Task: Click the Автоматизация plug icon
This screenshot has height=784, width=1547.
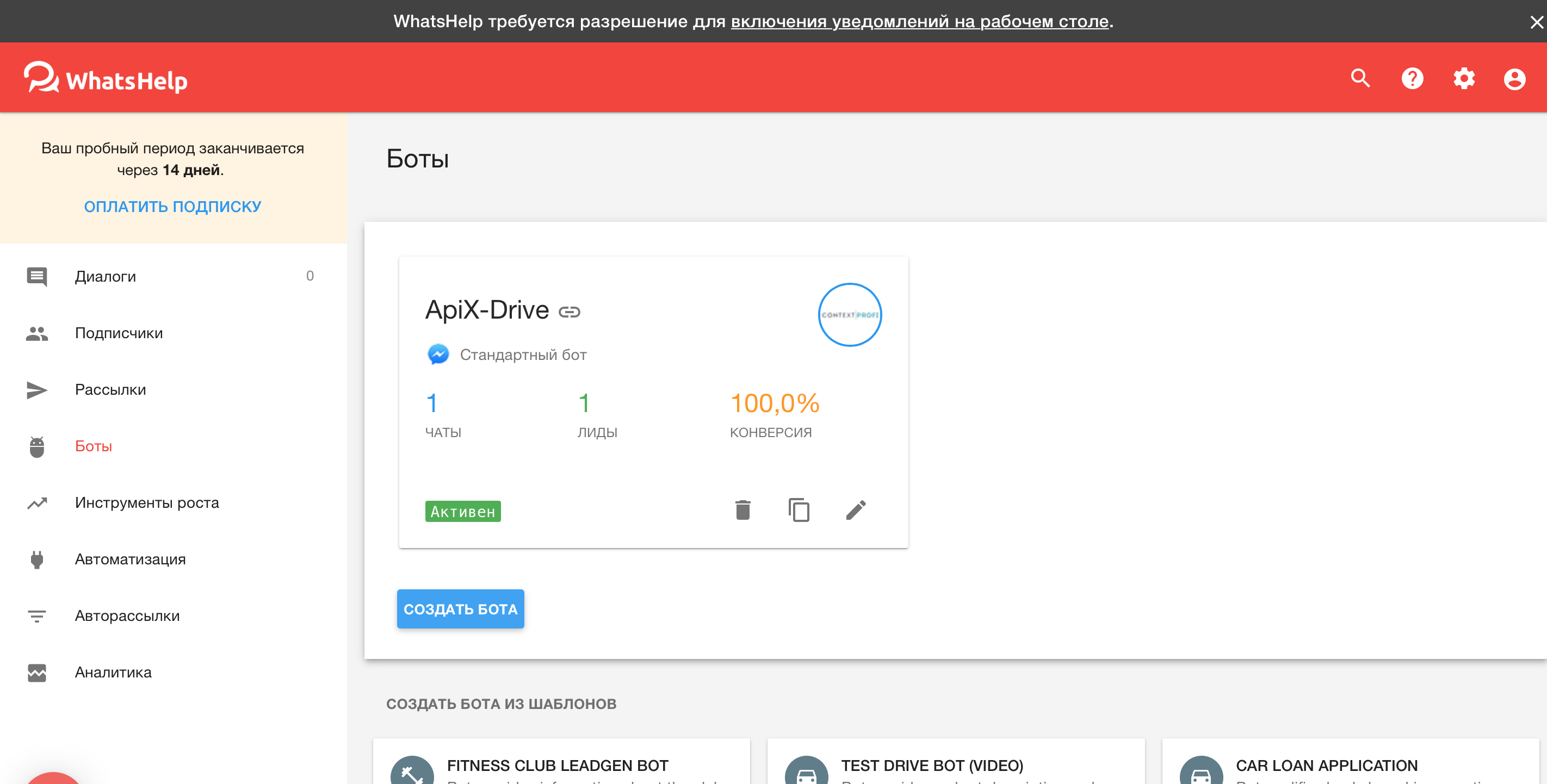Action: (36, 559)
